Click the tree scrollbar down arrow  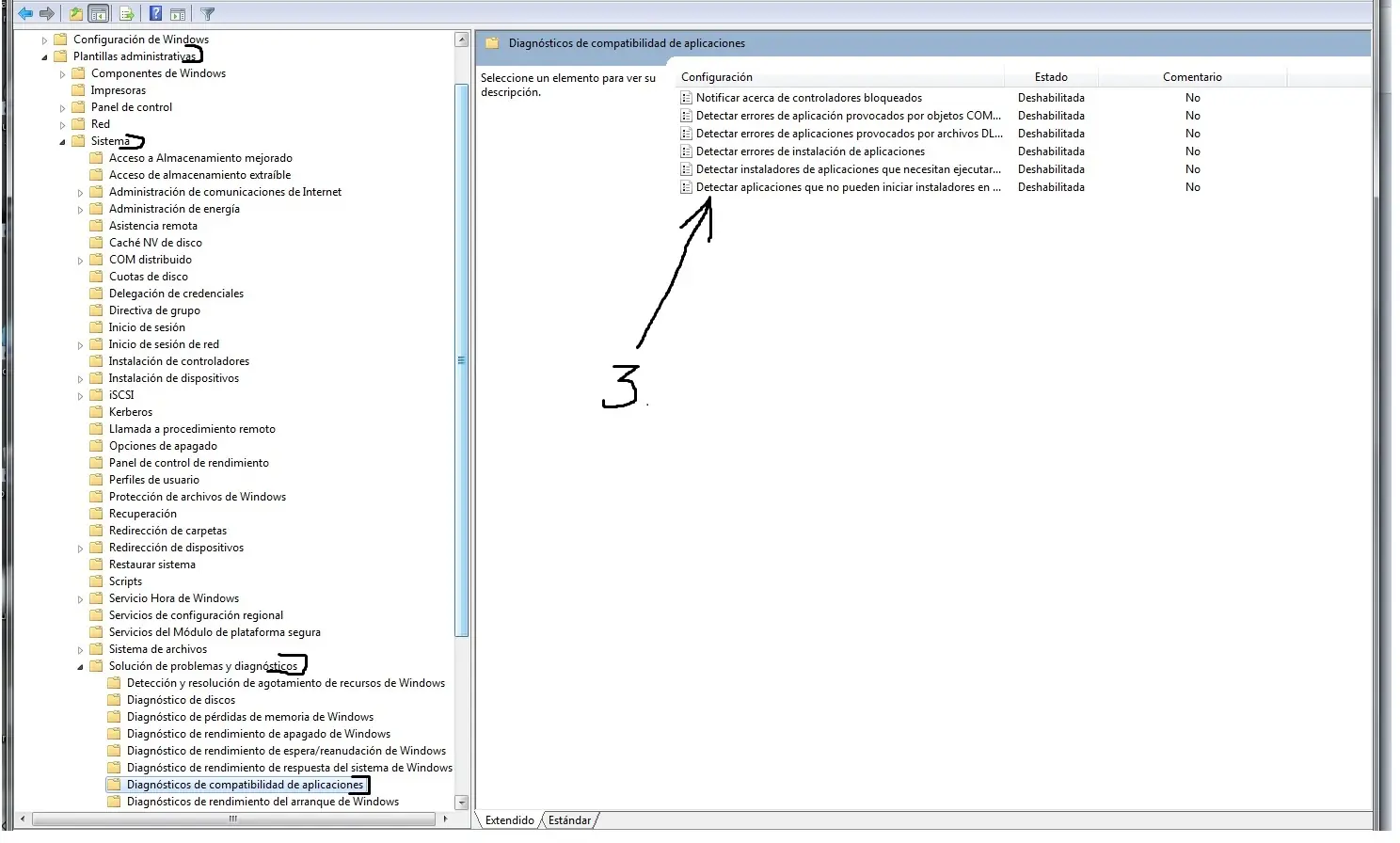pyautogui.click(x=461, y=803)
